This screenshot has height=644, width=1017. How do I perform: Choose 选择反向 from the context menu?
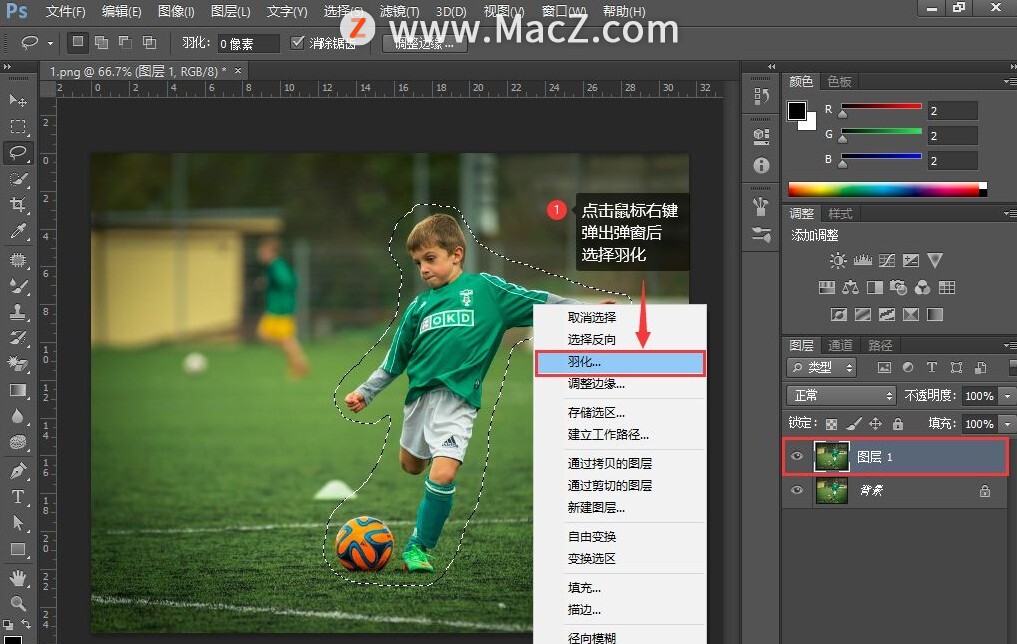(x=620, y=339)
